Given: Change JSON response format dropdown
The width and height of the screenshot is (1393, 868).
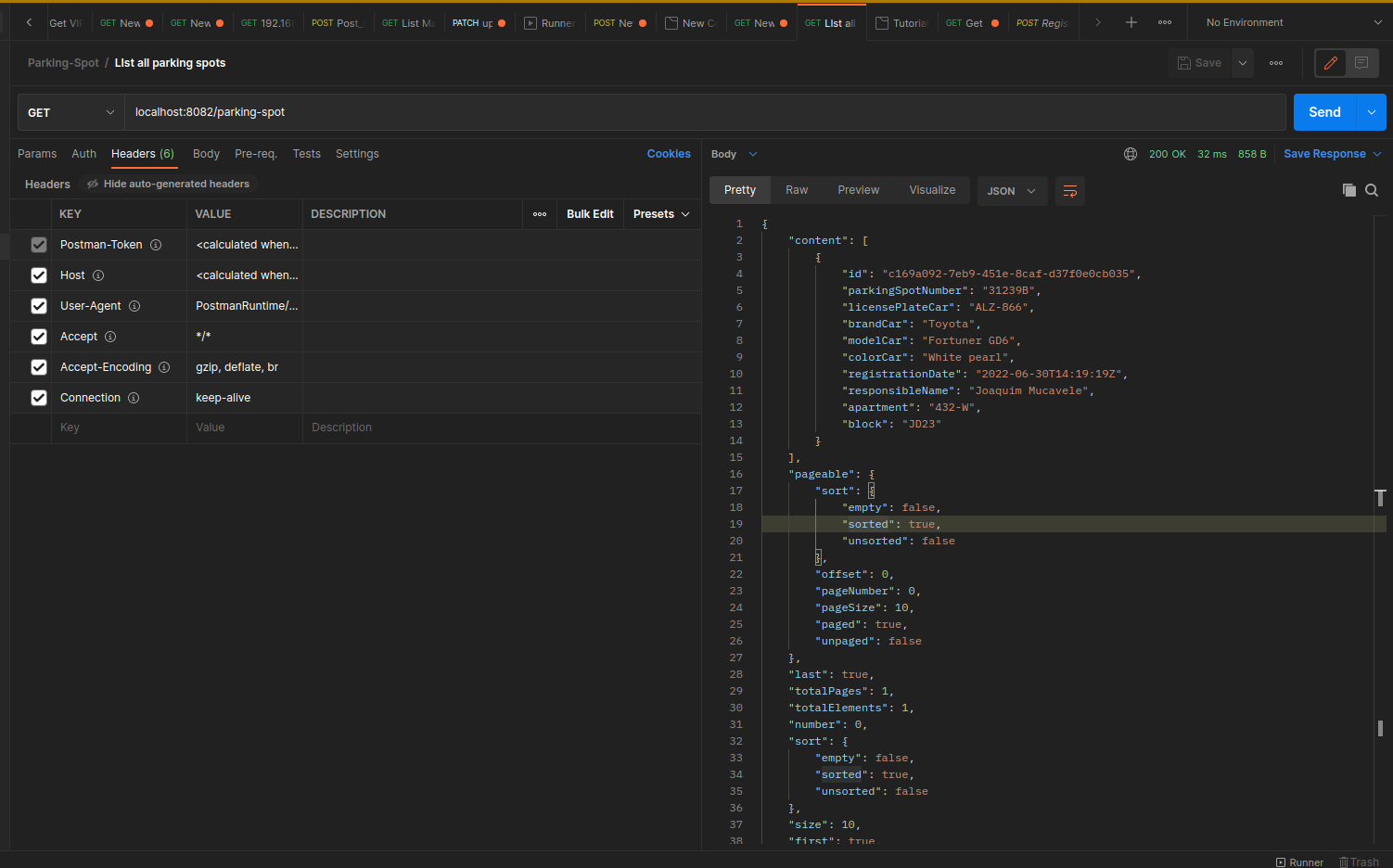Looking at the screenshot, I should click(x=1012, y=191).
